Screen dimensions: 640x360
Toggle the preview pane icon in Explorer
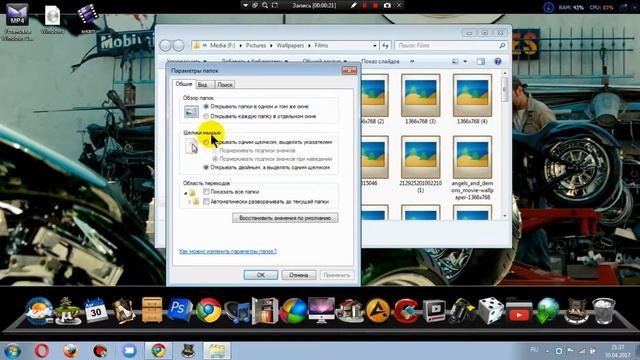[481, 61]
